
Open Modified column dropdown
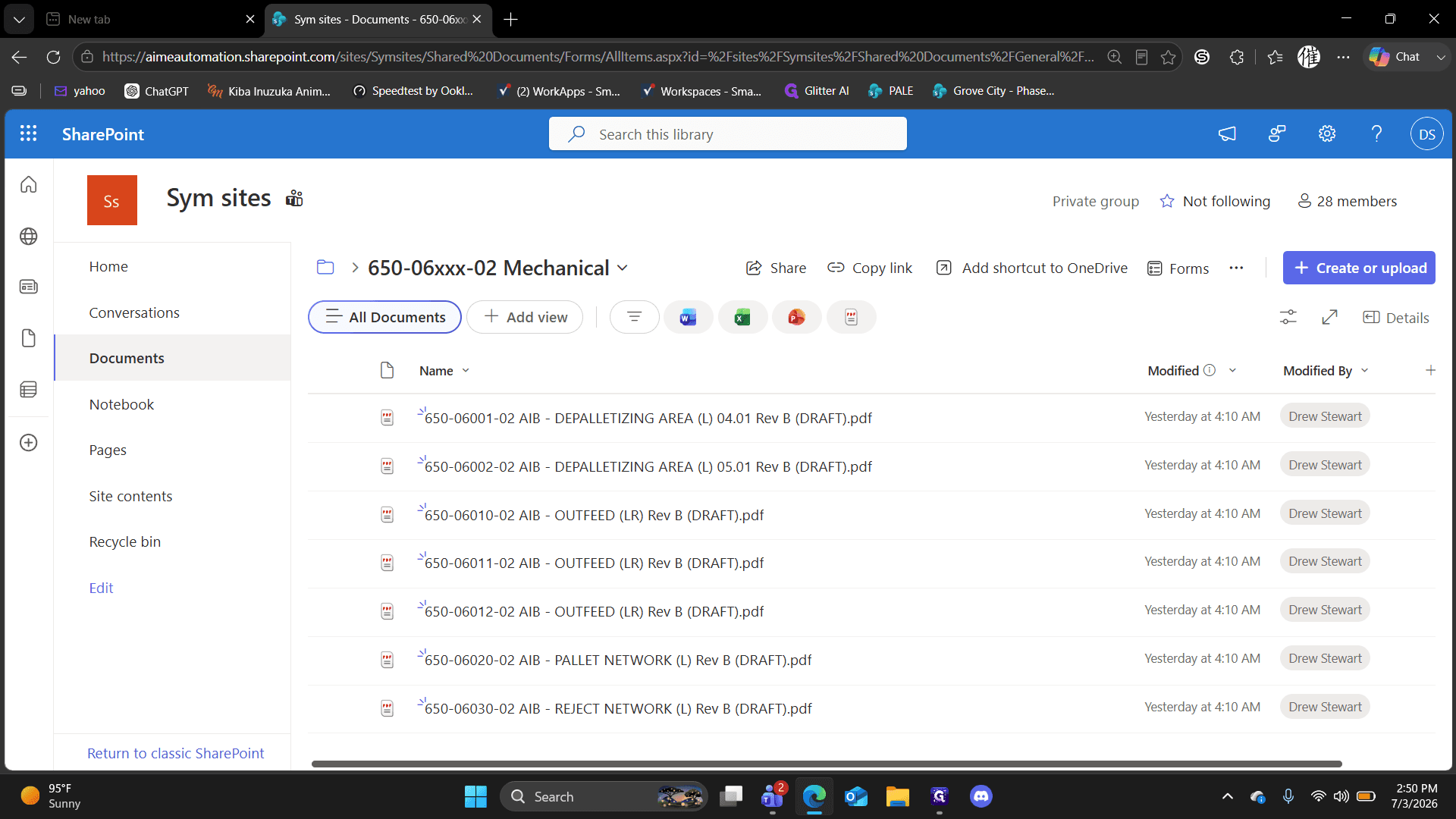(1232, 371)
